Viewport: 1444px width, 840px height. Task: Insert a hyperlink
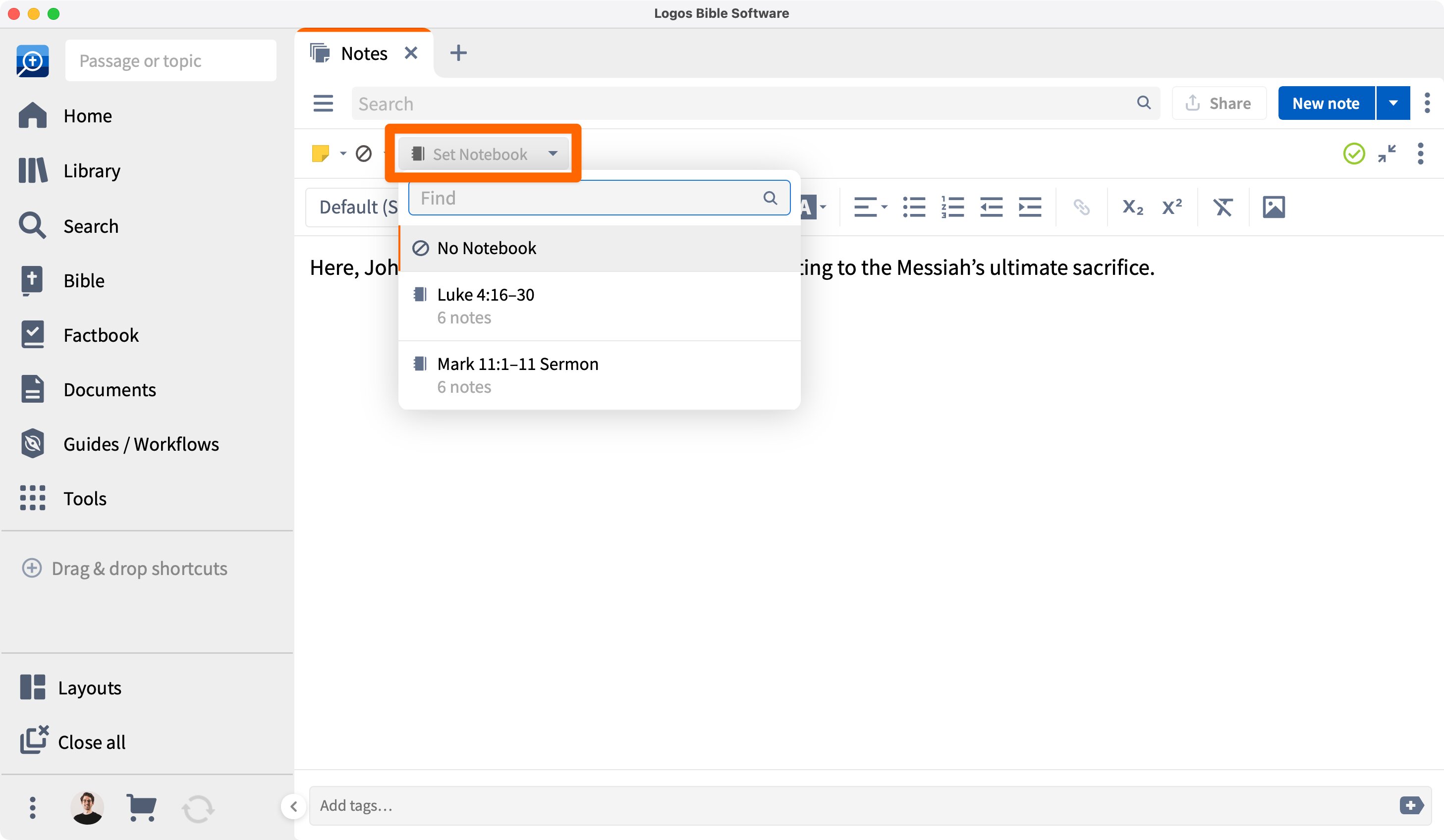(x=1081, y=207)
